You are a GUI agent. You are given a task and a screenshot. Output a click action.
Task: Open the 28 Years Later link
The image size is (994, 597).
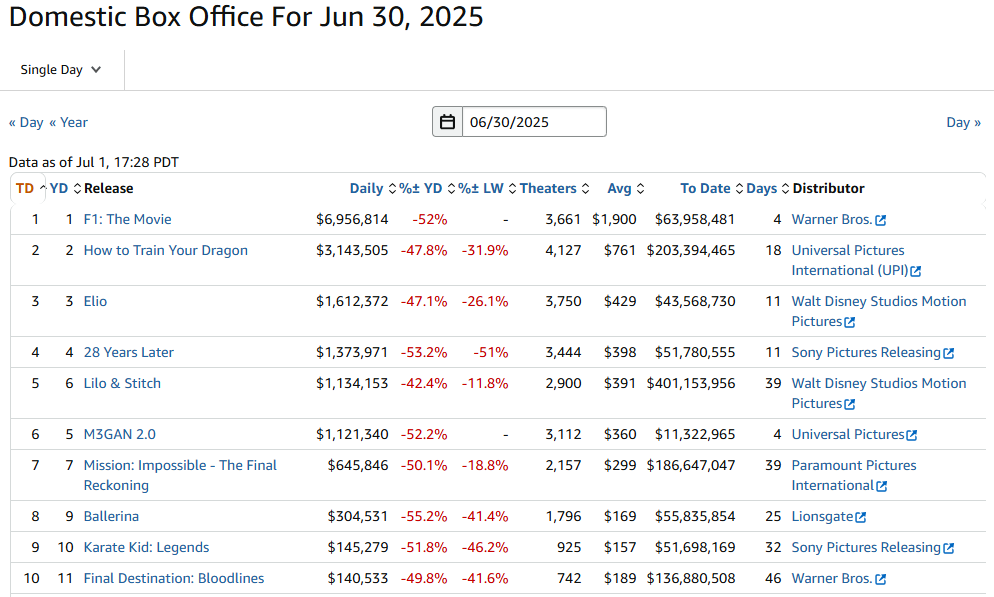pyautogui.click(x=129, y=352)
